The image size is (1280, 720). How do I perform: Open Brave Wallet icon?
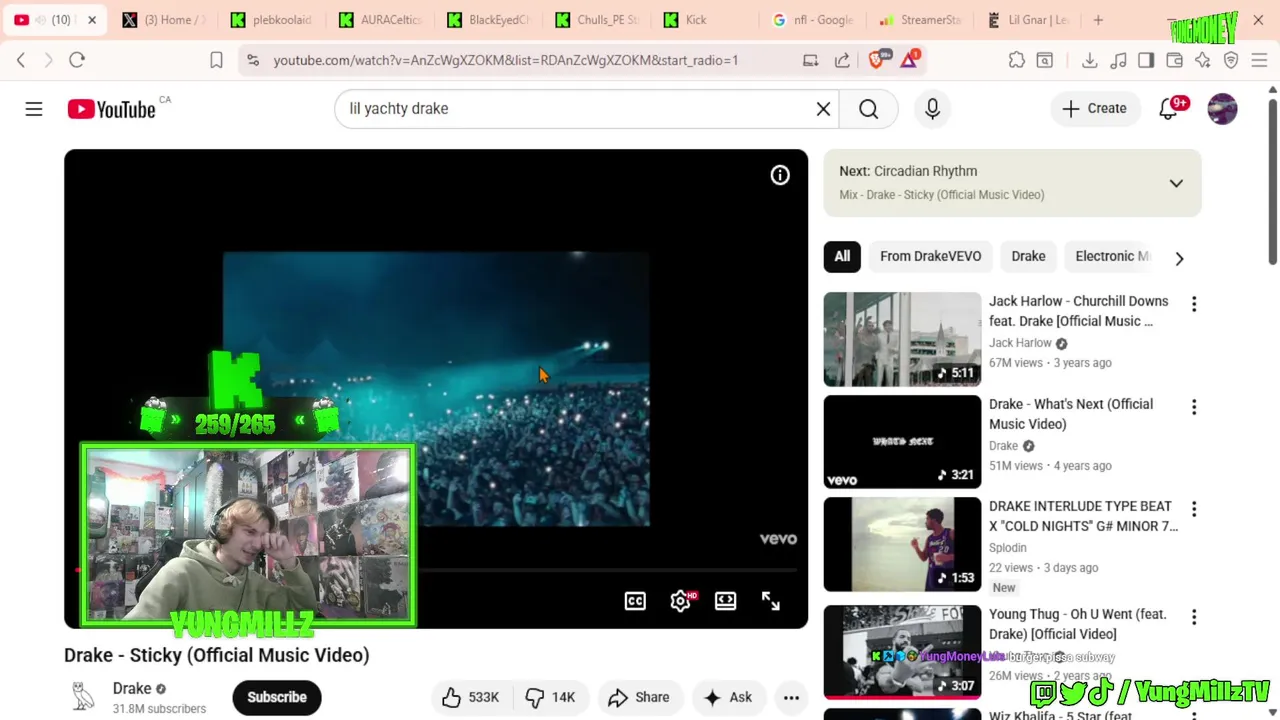coord(1175,60)
